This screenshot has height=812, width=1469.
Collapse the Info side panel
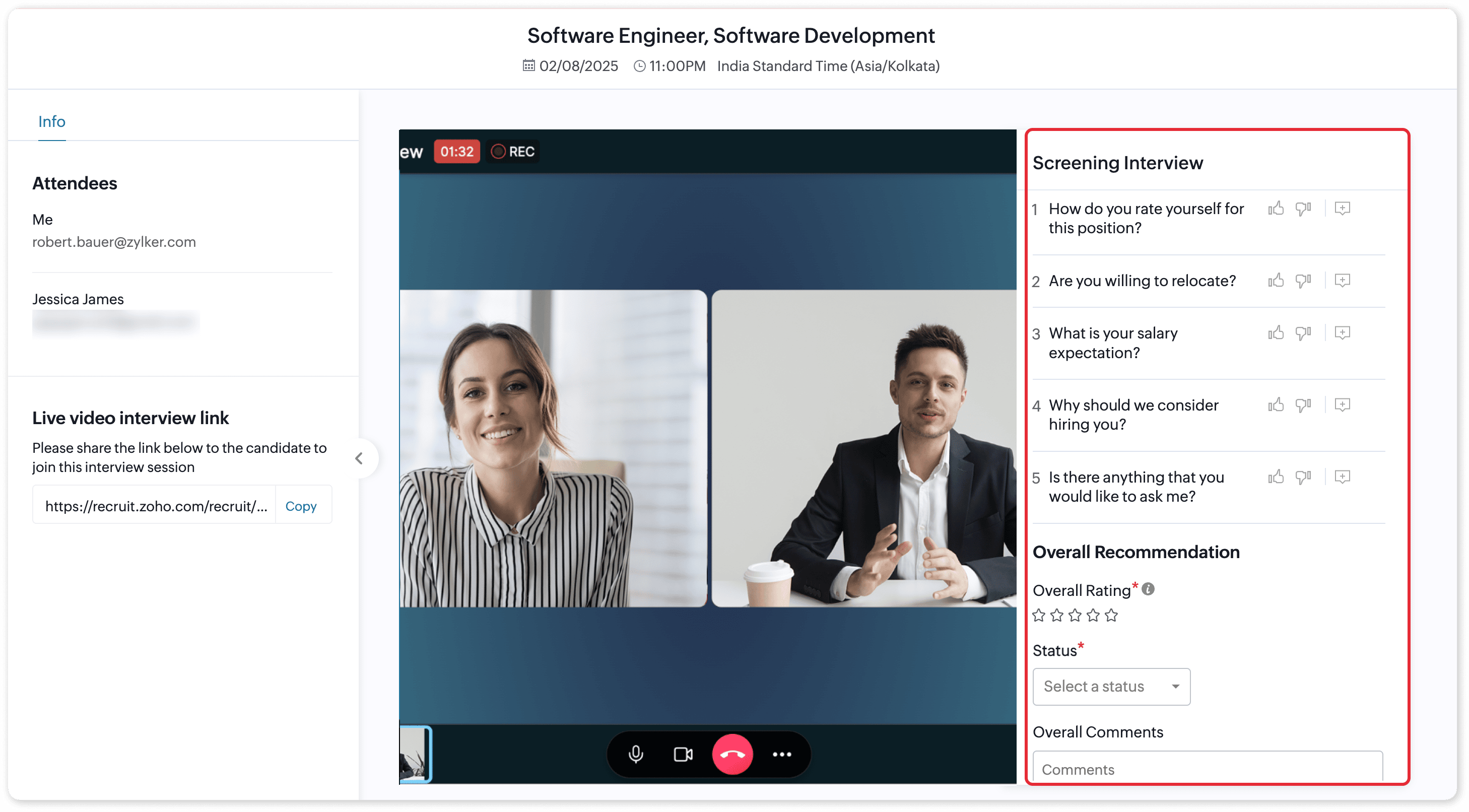point(359,458)
